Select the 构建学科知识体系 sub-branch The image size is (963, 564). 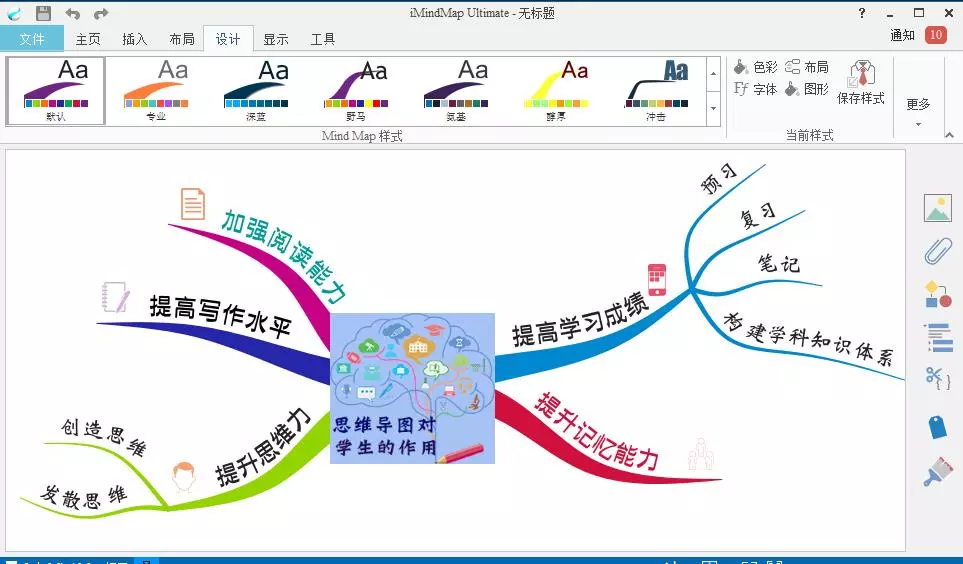808,339
